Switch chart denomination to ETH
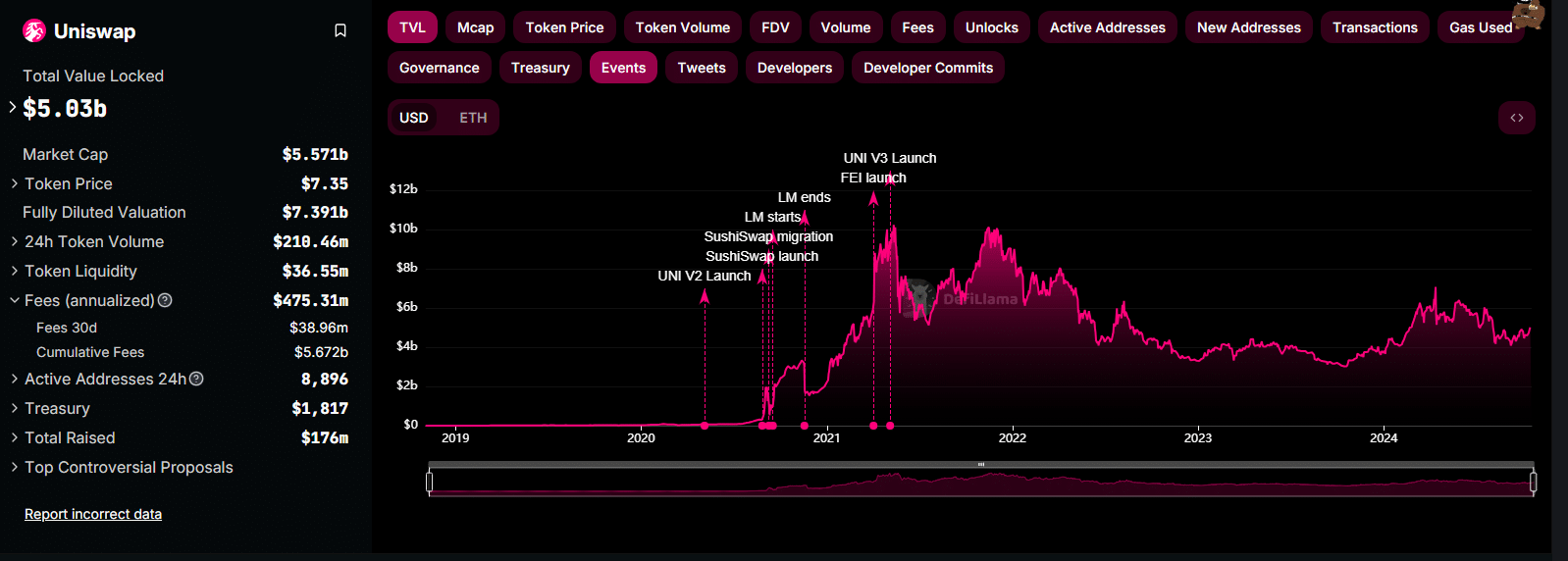 [473, 118]
